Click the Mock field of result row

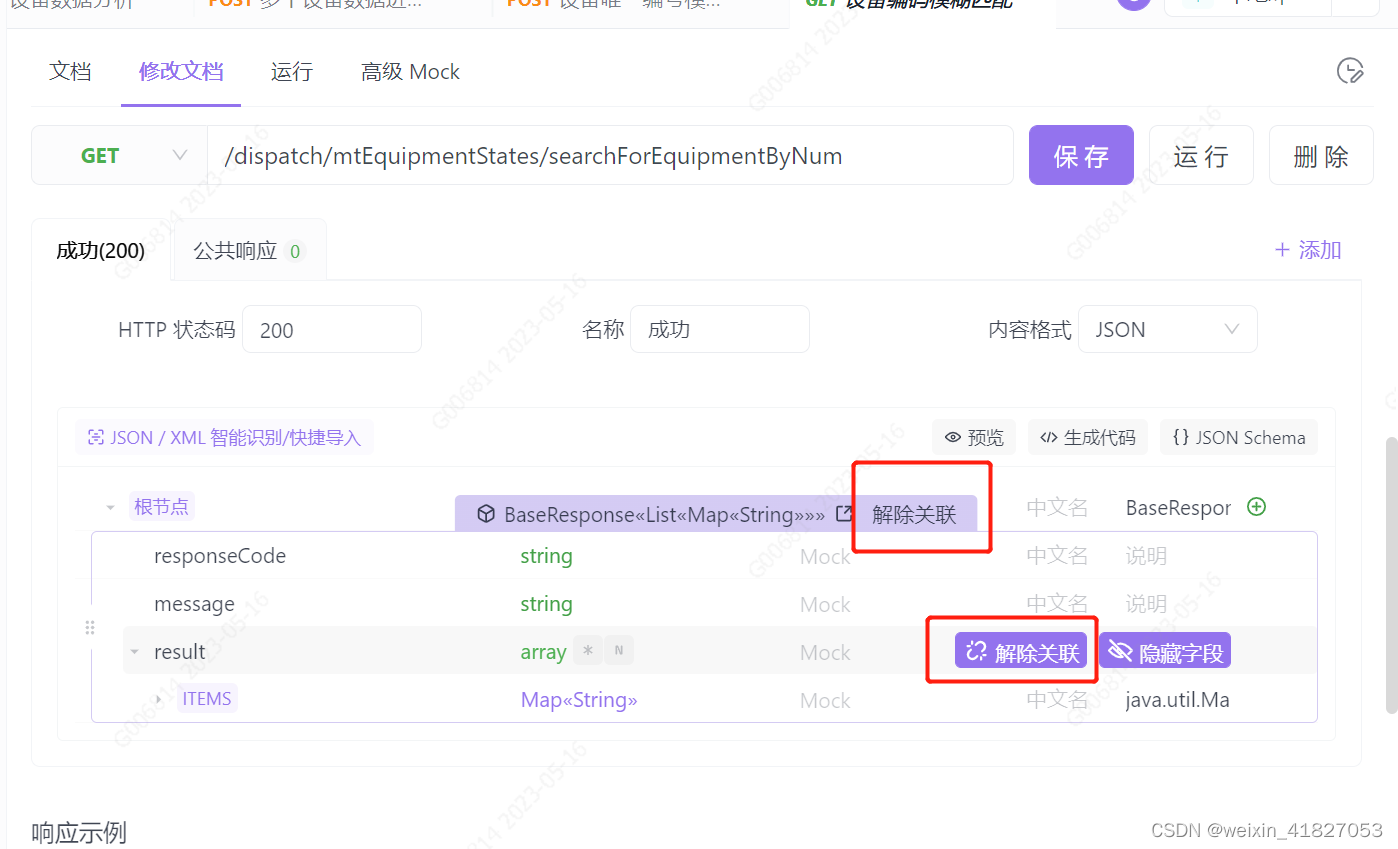click(x=825, y=652)
